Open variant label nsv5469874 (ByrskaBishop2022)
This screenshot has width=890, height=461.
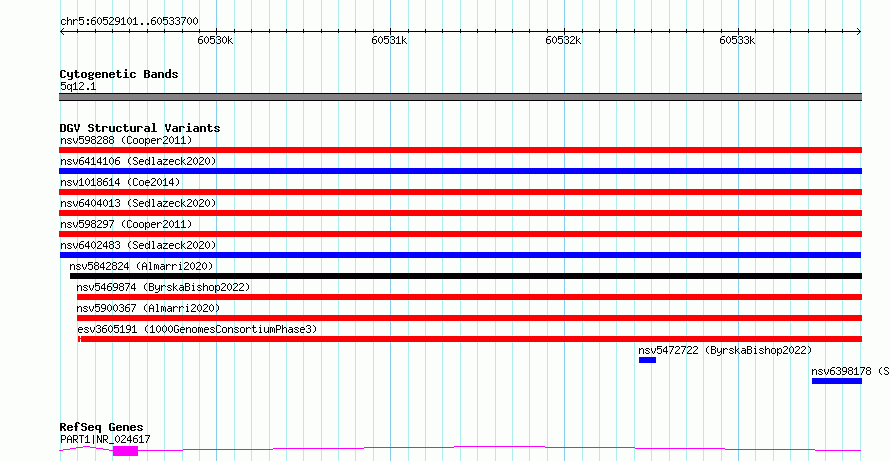click(x=163, y=287)
